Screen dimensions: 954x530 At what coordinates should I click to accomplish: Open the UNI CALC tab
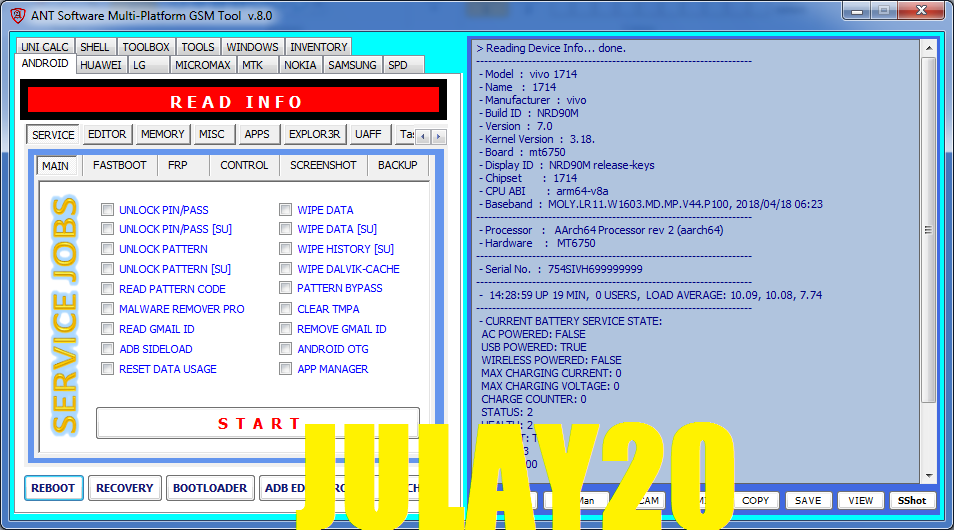point(45,47)
